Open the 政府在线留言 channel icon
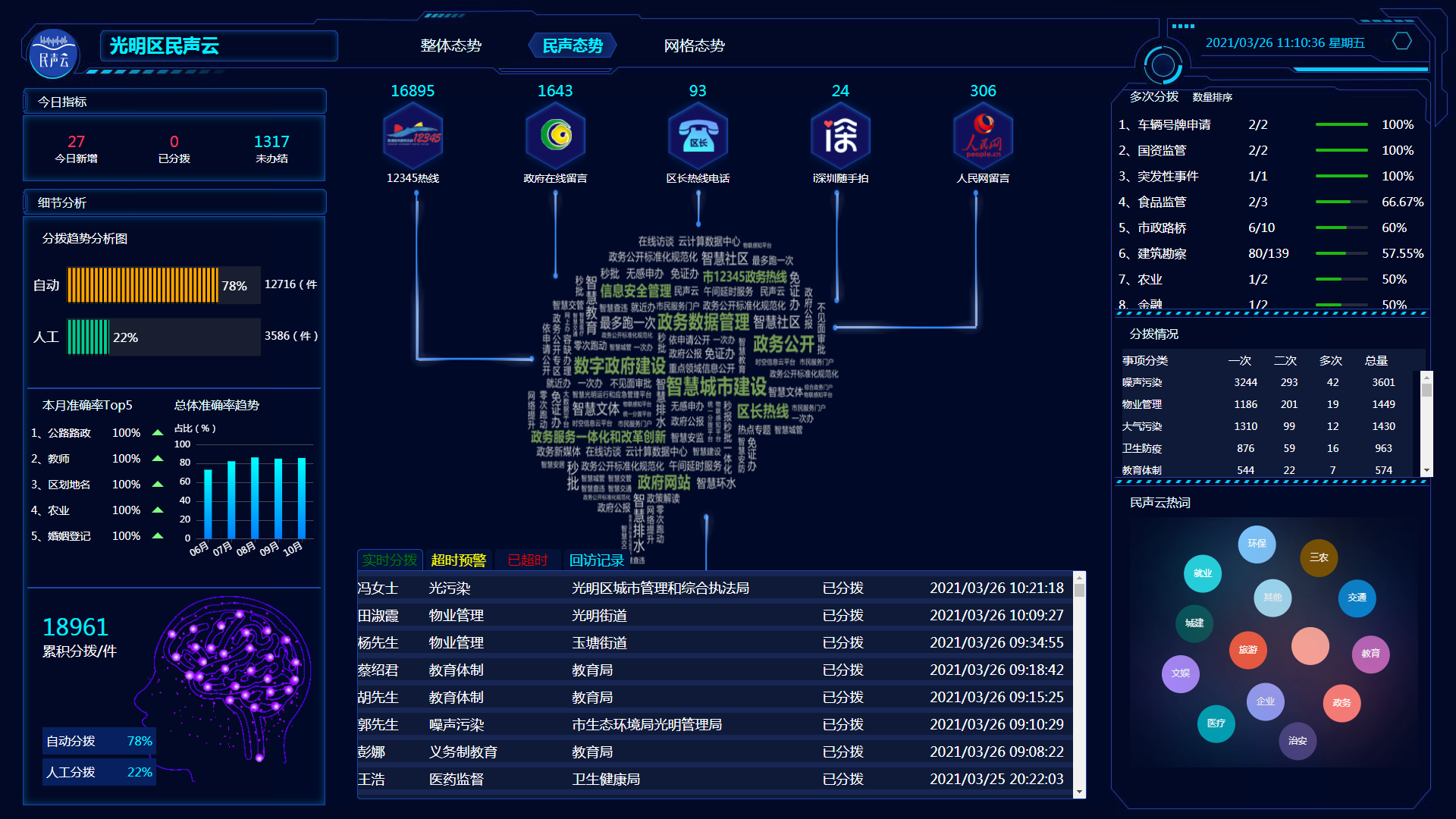 [x=555, y=136]
